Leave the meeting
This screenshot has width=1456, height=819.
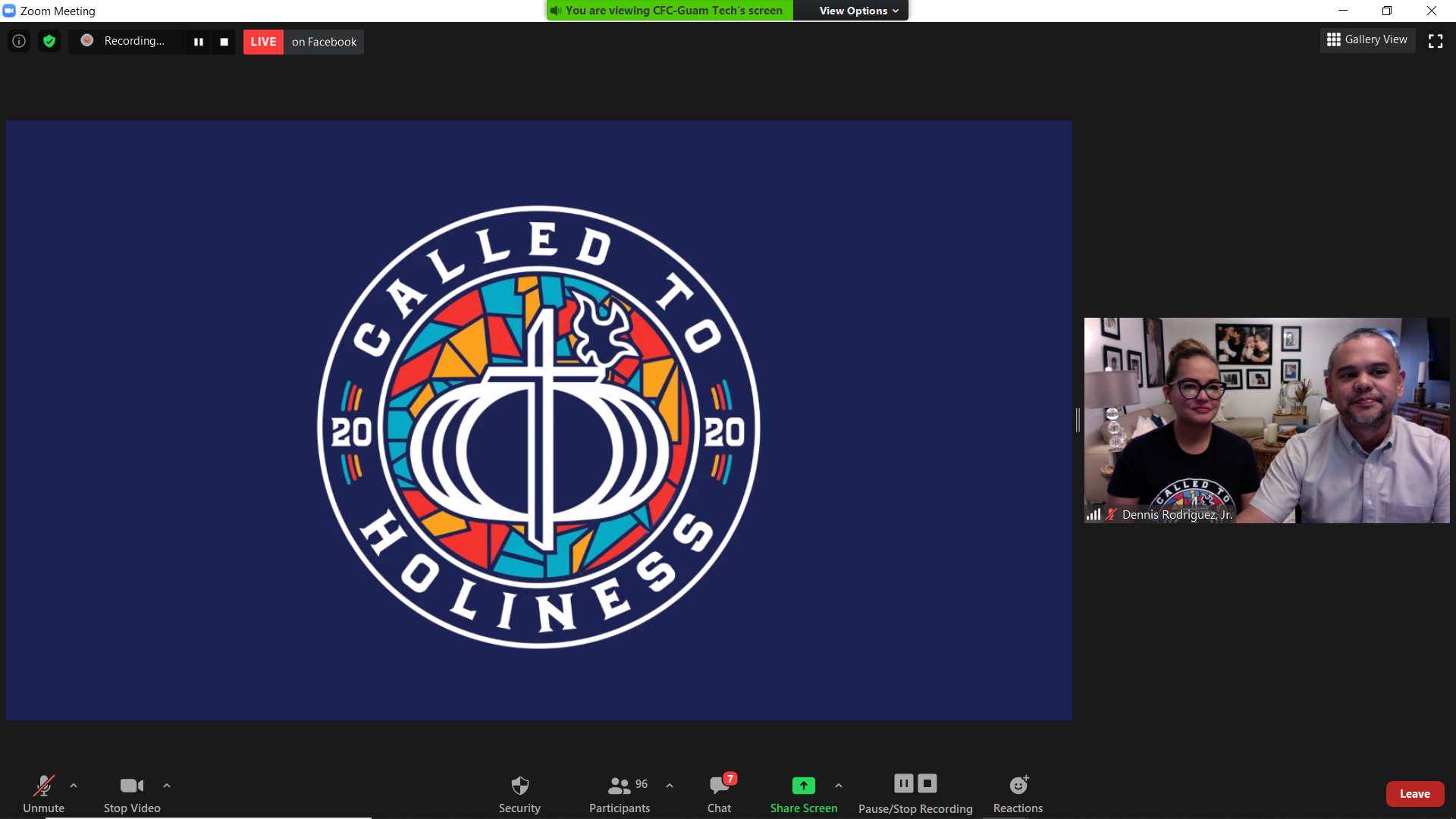point(1414,794)
